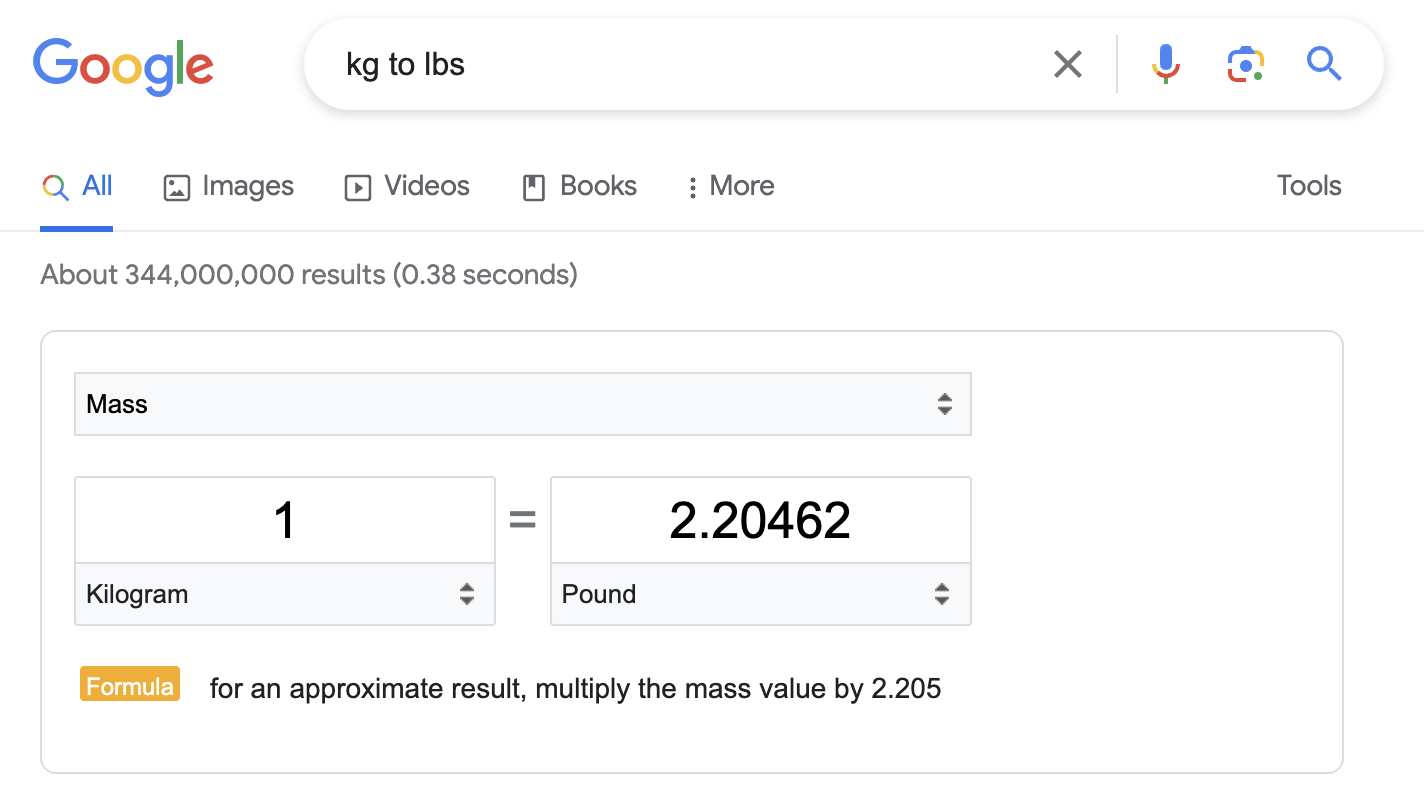Click the Google logo
Image resolution: width=1424 pixels, height=790 pixels.
click(x=123, y=66)
